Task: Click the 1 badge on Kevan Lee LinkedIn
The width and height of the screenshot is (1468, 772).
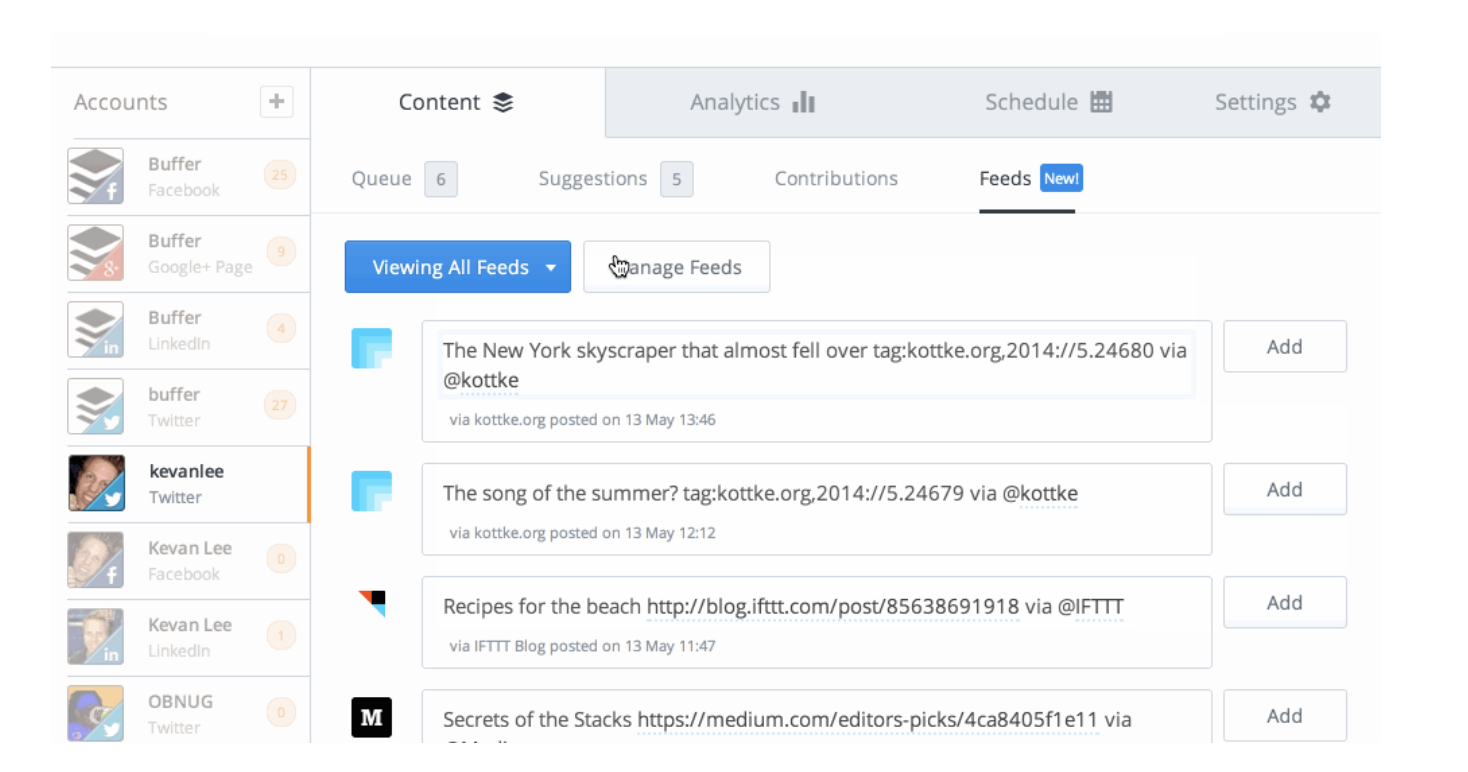Action: pos(281,636)
